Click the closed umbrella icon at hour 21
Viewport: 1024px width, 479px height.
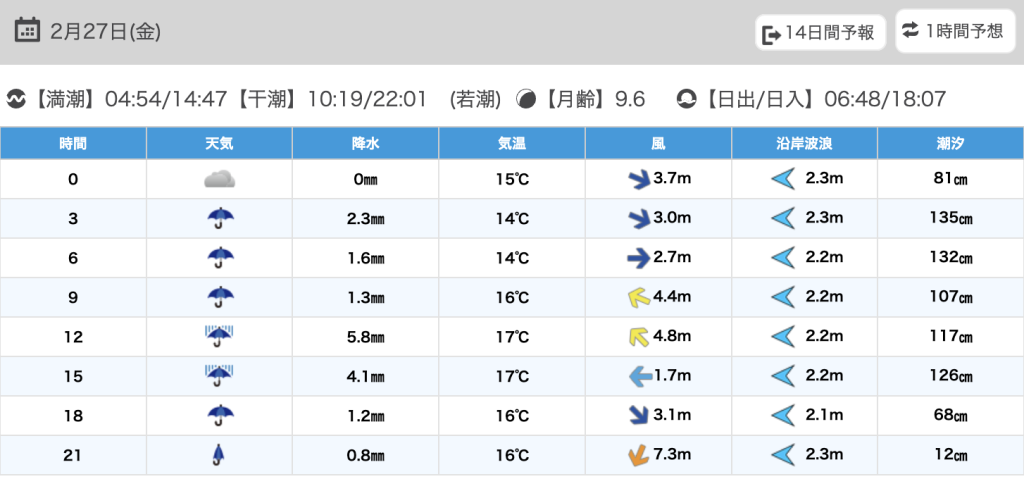pyautogui.click(x=219, y=455)
